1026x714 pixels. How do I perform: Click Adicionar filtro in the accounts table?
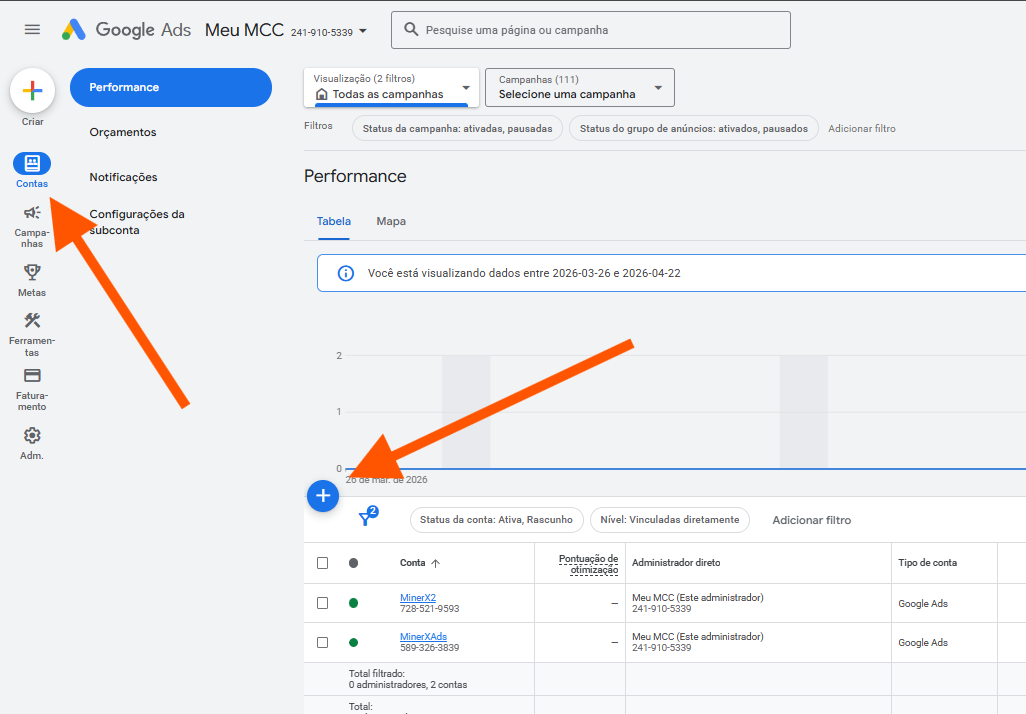811,520
